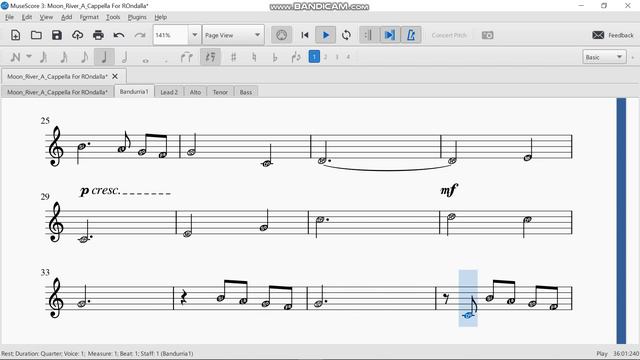Select the quarter note duration

coord(104,57)
